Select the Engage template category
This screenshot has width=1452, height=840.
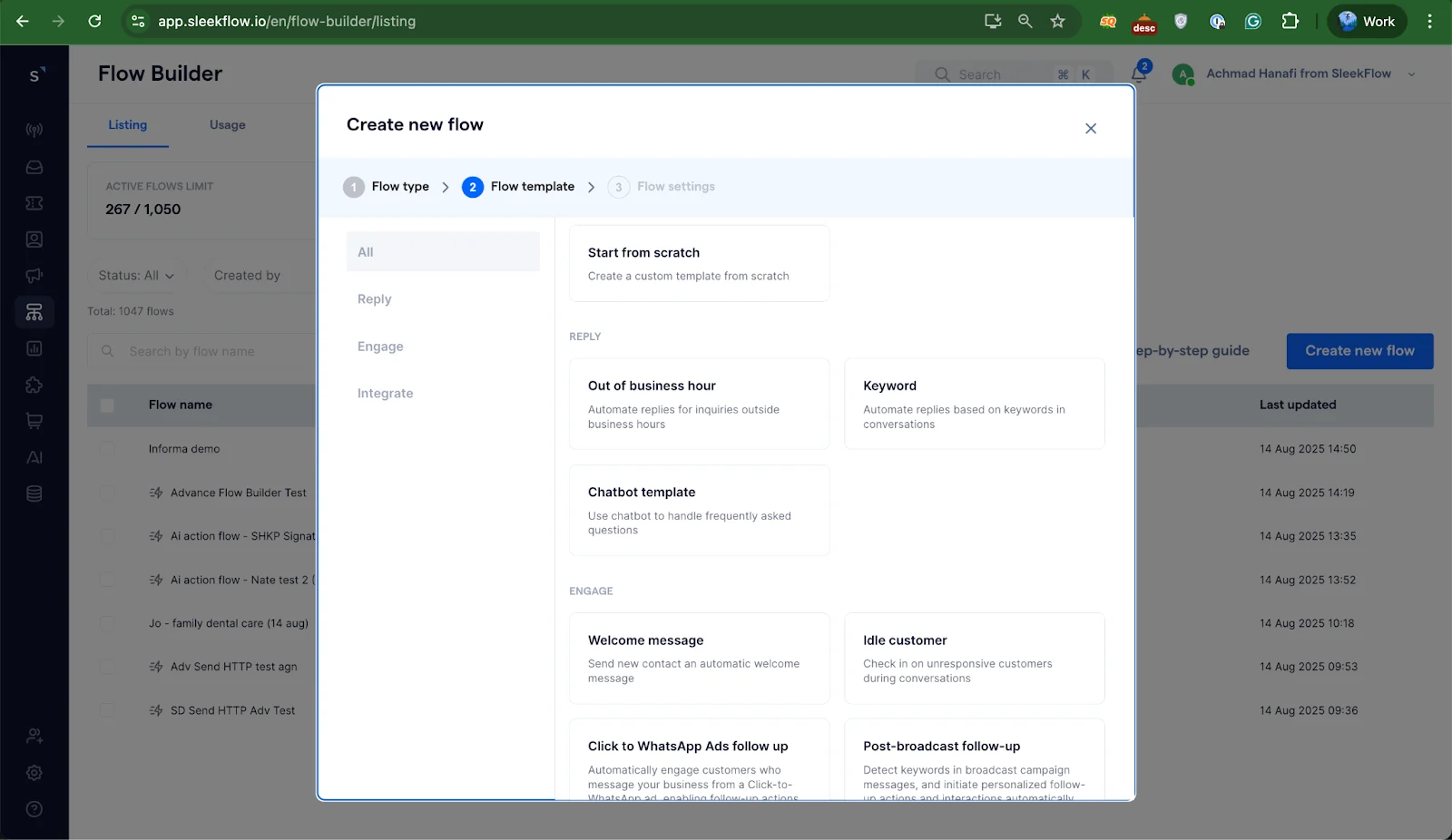point(443,347)
